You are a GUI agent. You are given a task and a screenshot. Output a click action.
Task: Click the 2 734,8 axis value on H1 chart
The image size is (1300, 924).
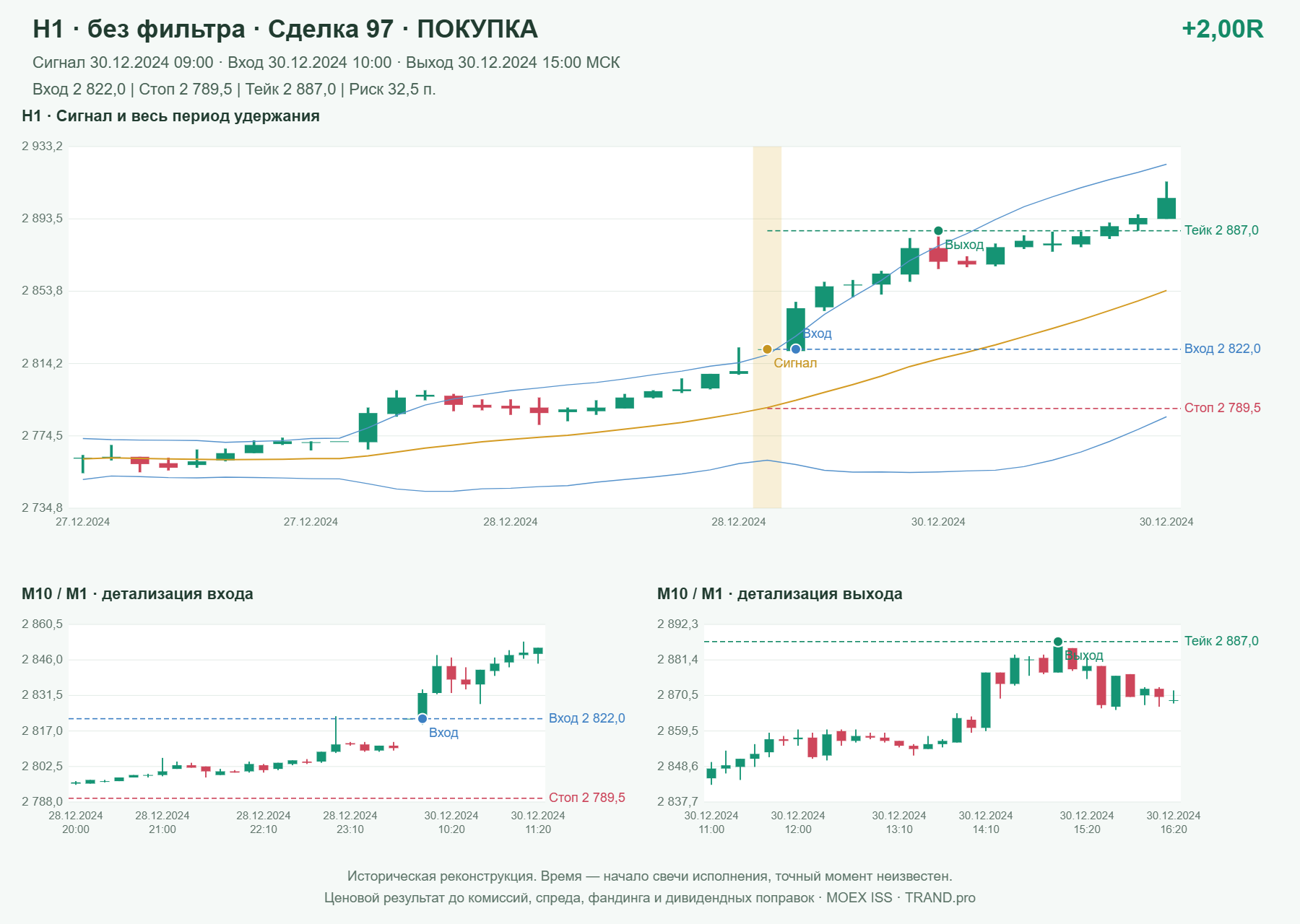[x=42, y=507]
